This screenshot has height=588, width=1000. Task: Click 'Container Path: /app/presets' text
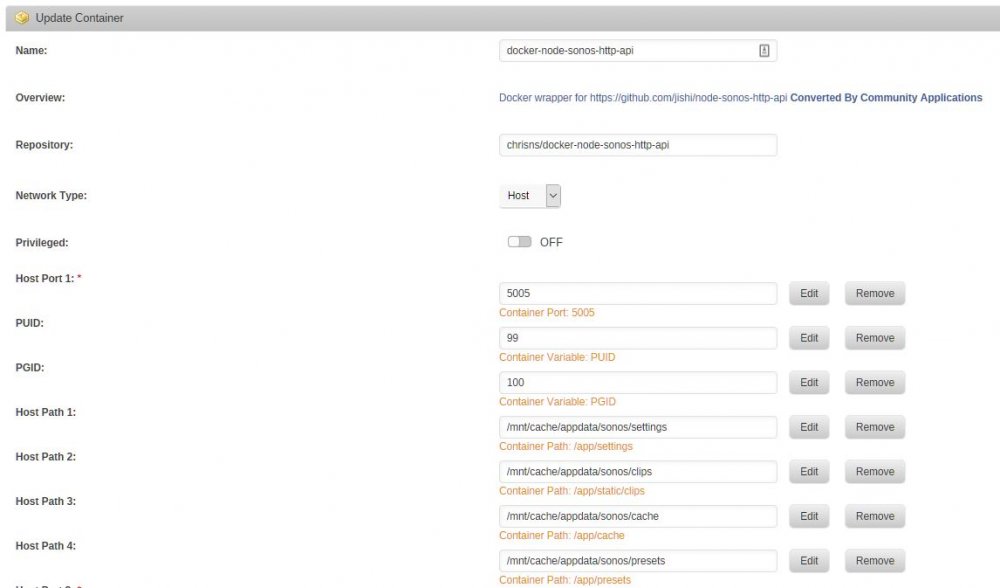(565, 580)
